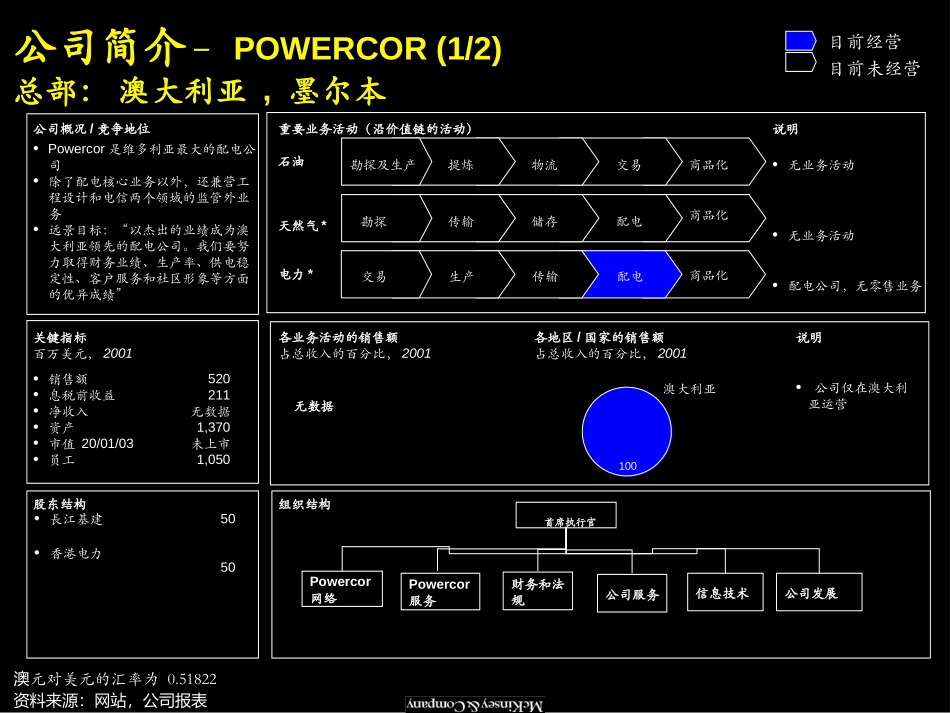Select the 澳大利亚,墨尔本 headquarters subtitle
The image size is (950, 713).
point(252,91)
